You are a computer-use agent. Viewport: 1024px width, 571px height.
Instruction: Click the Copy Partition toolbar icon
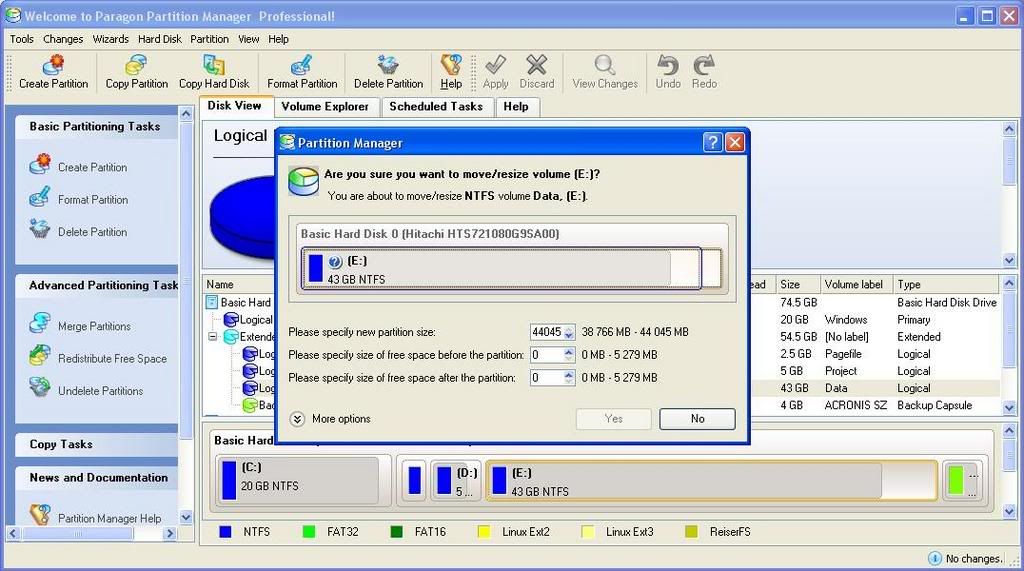136,66
